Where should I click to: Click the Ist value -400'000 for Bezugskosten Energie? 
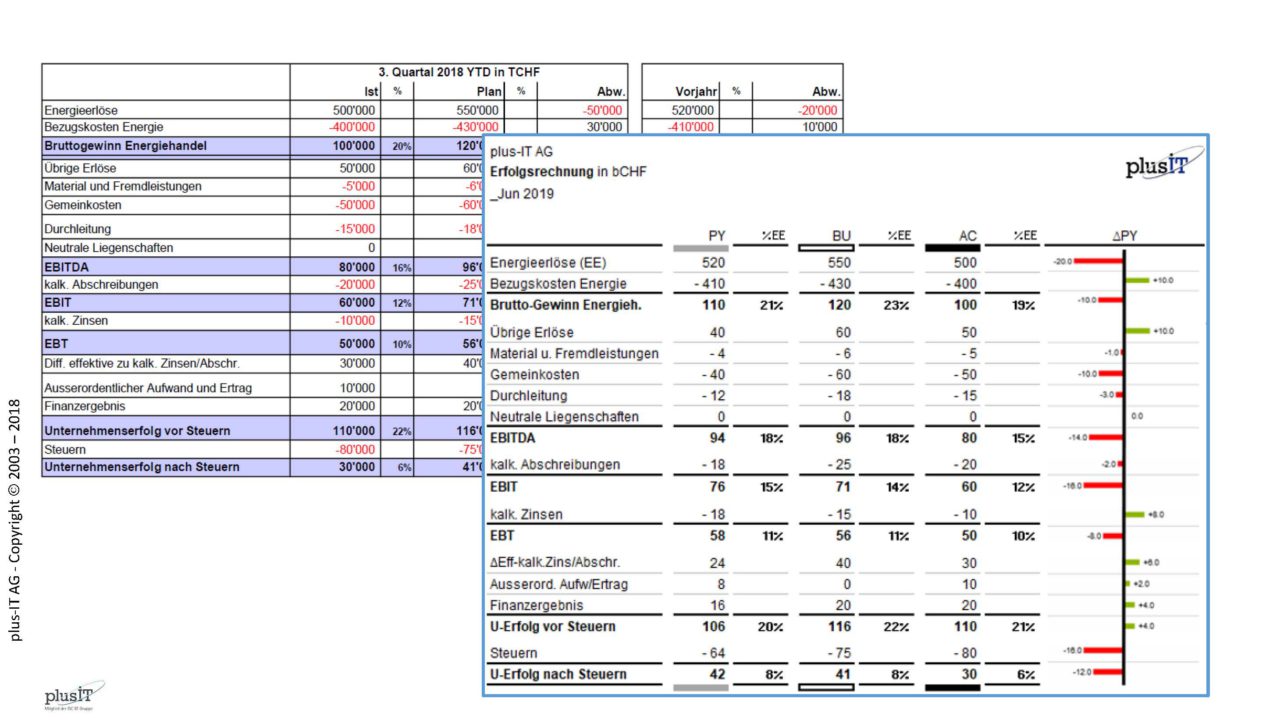click(352, 127)
